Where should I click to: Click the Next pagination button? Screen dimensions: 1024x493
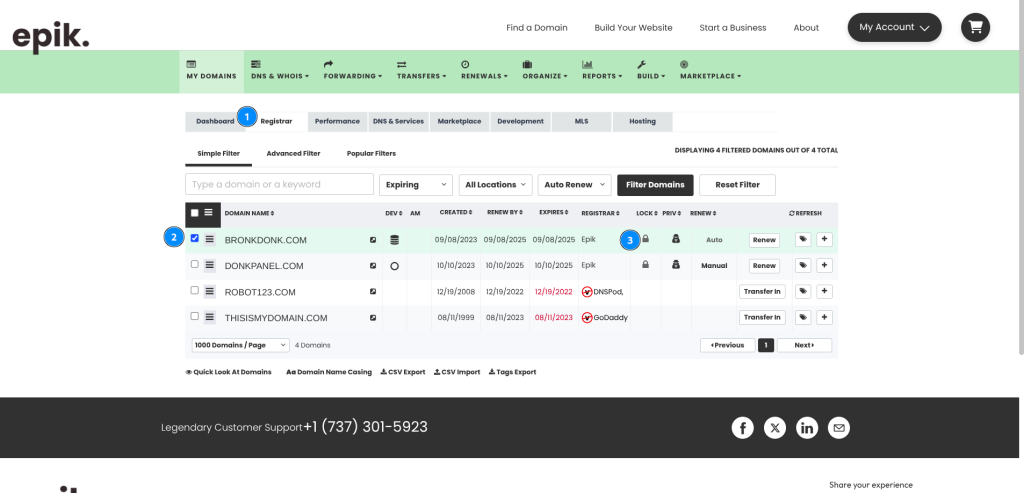click(x=804, y=345)
